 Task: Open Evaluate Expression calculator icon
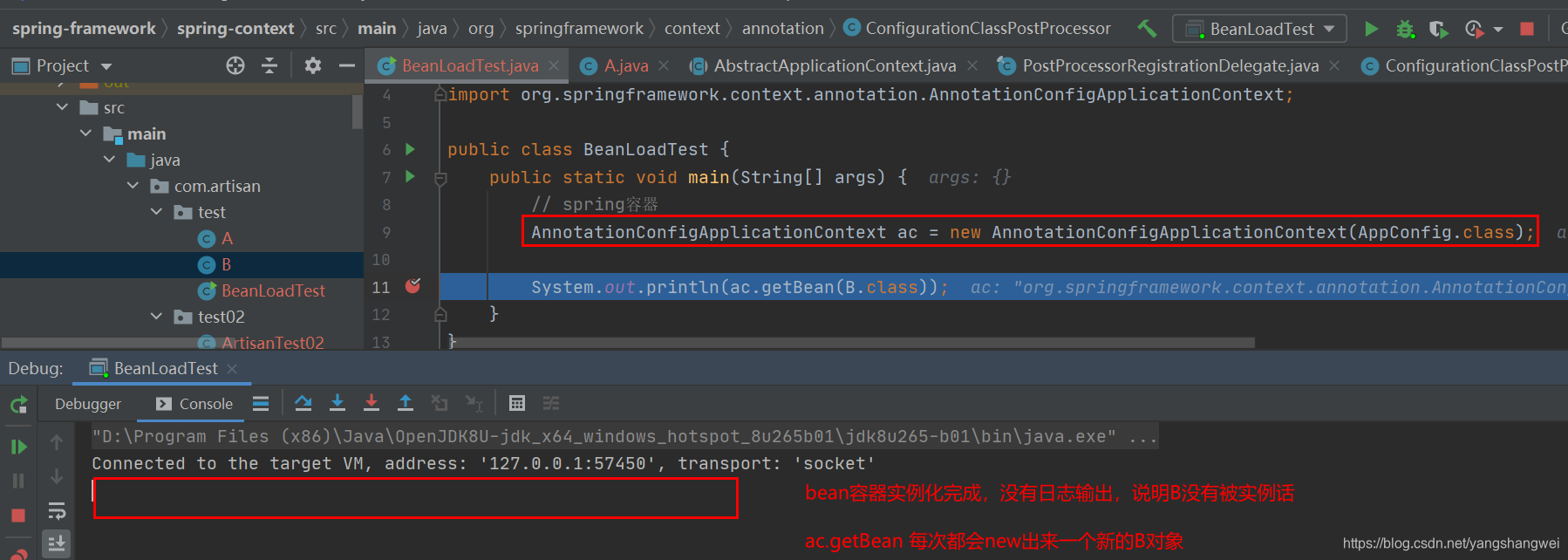[517, 403]
